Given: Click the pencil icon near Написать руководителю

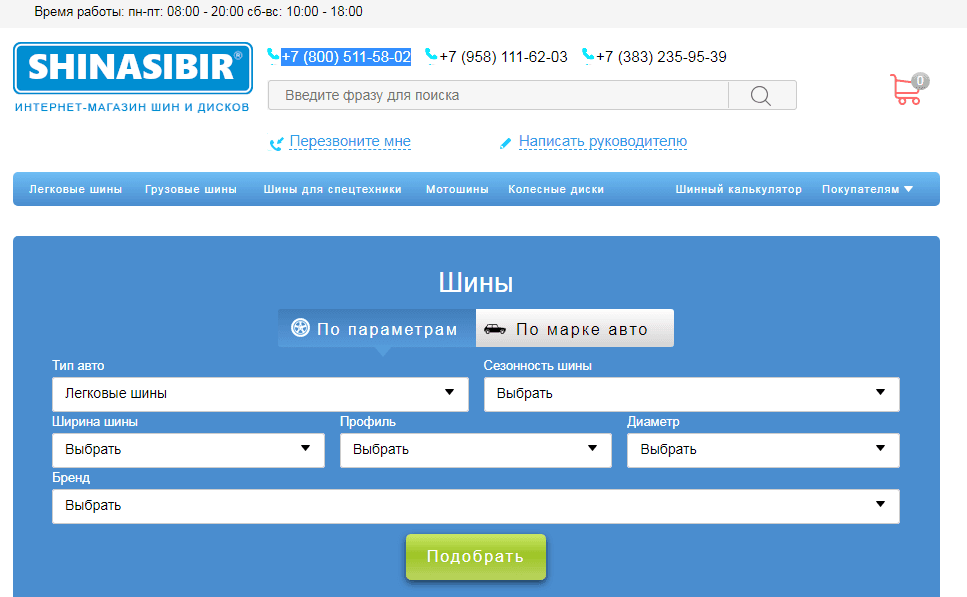Looking at the screenshot, I should (x=505, y=143).
